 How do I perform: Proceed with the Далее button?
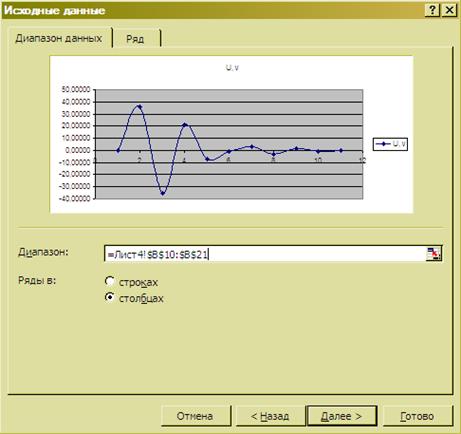pyautogui.click(x=341, y=416)
